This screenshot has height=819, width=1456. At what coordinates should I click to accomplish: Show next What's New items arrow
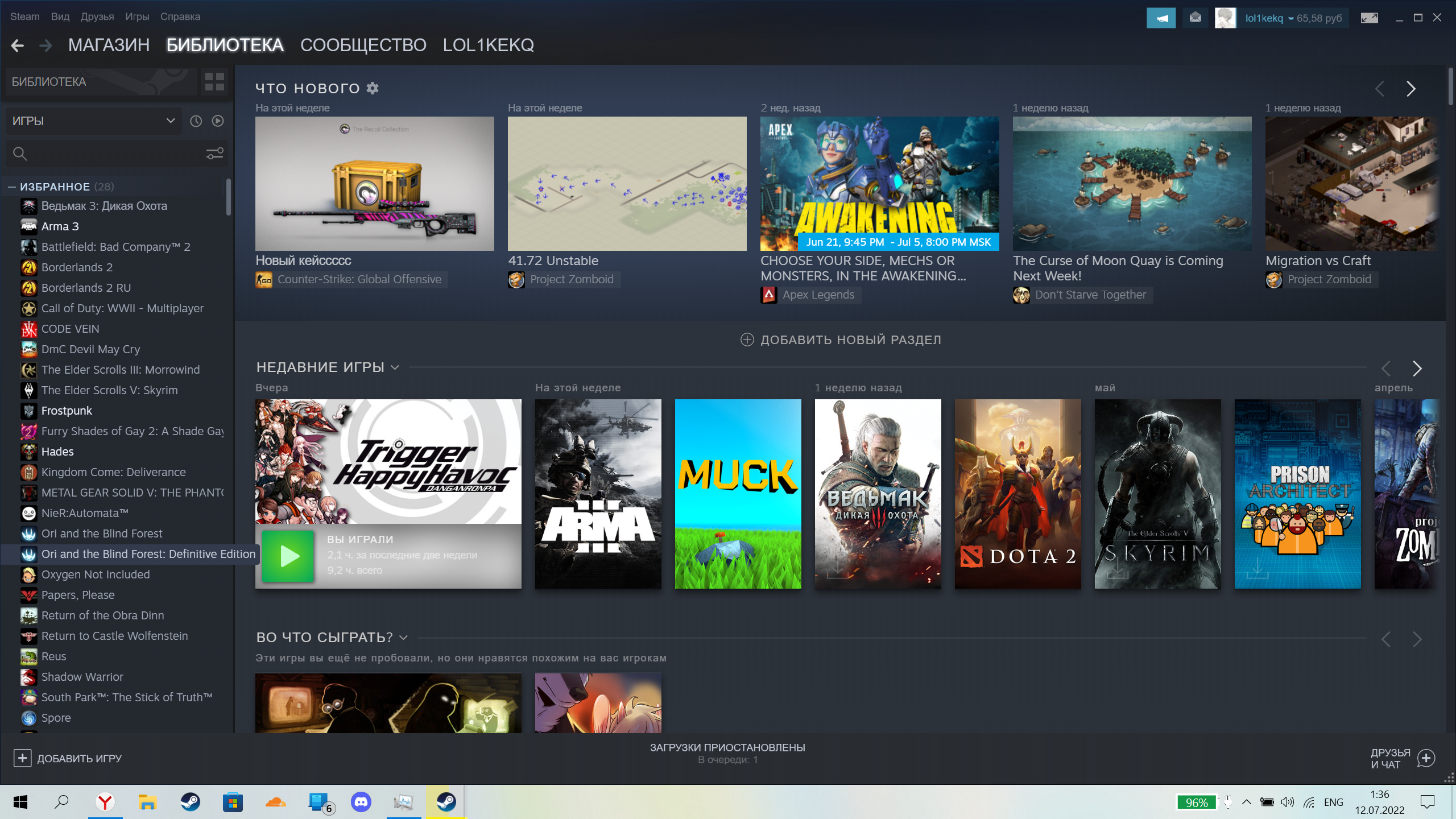click(x=1410, y=89)
